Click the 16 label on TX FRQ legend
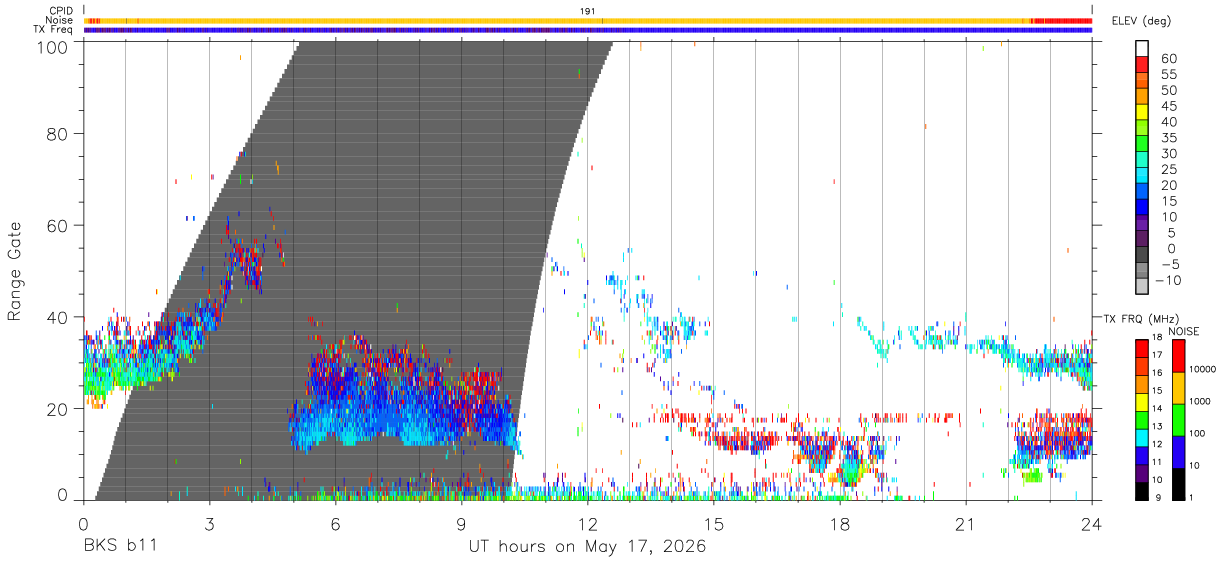This screenshot has height=567, width=1228. click(1157, 372)
